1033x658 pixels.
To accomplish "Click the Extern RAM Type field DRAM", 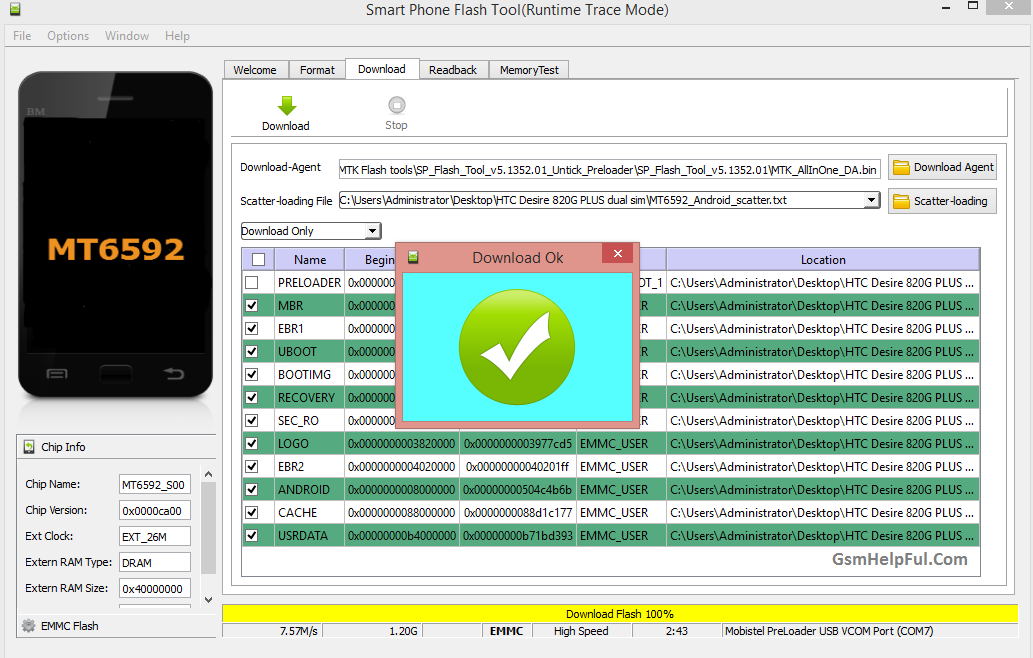I will [155, 562].
